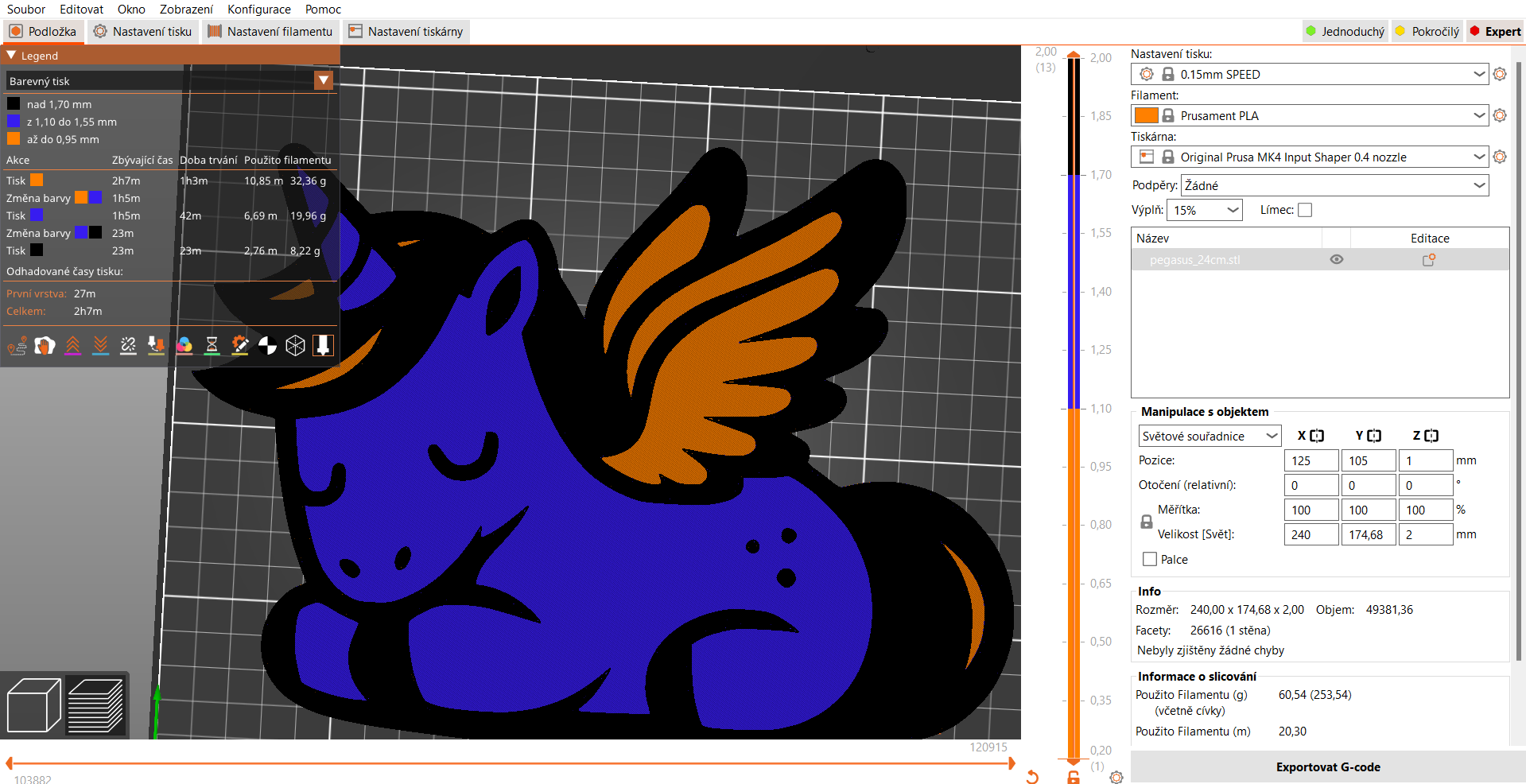This screenshot has width=1526, height=784.
Task: Toggle scale proportions lock icon
Action: point(1147,522)
